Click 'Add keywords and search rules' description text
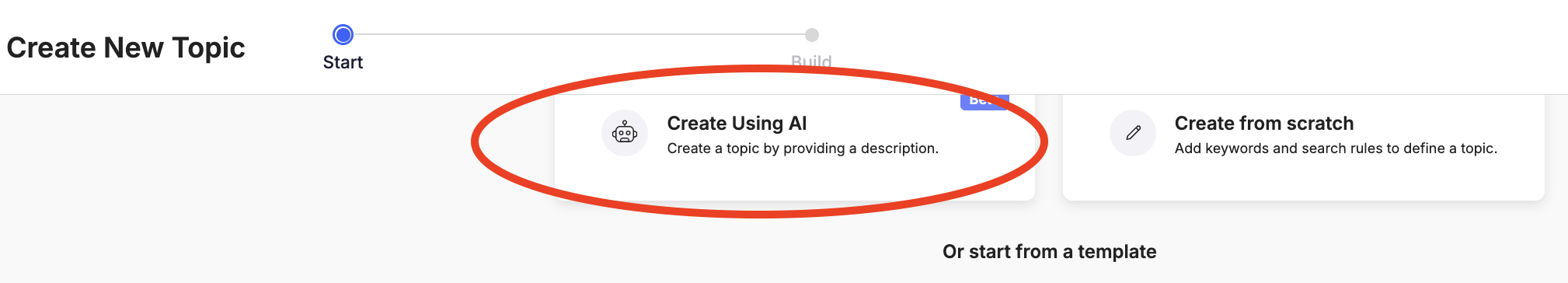 [1336, 148]
